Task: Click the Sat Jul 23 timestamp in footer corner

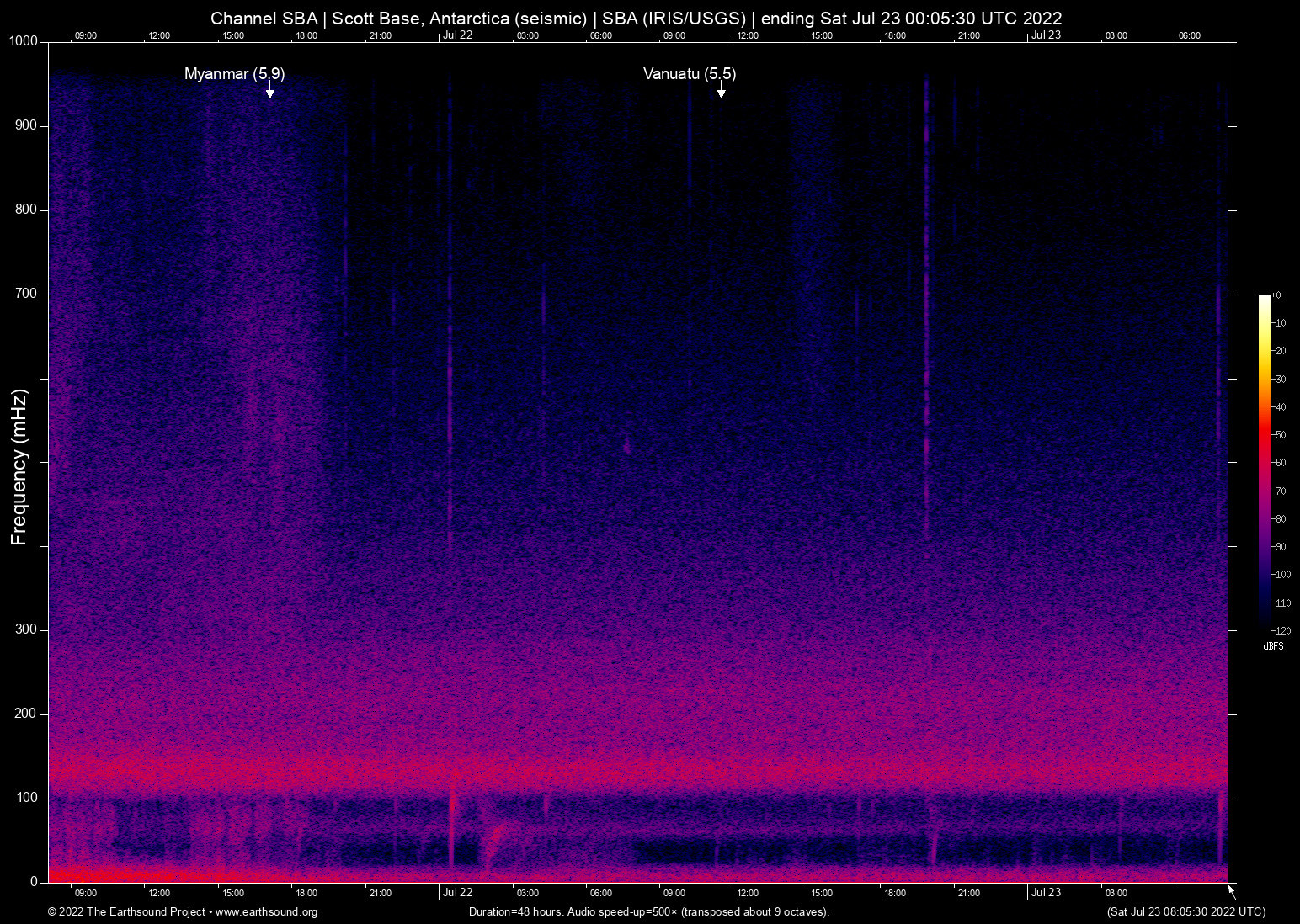Action: pyautogui.click(x=1185, y=912)
